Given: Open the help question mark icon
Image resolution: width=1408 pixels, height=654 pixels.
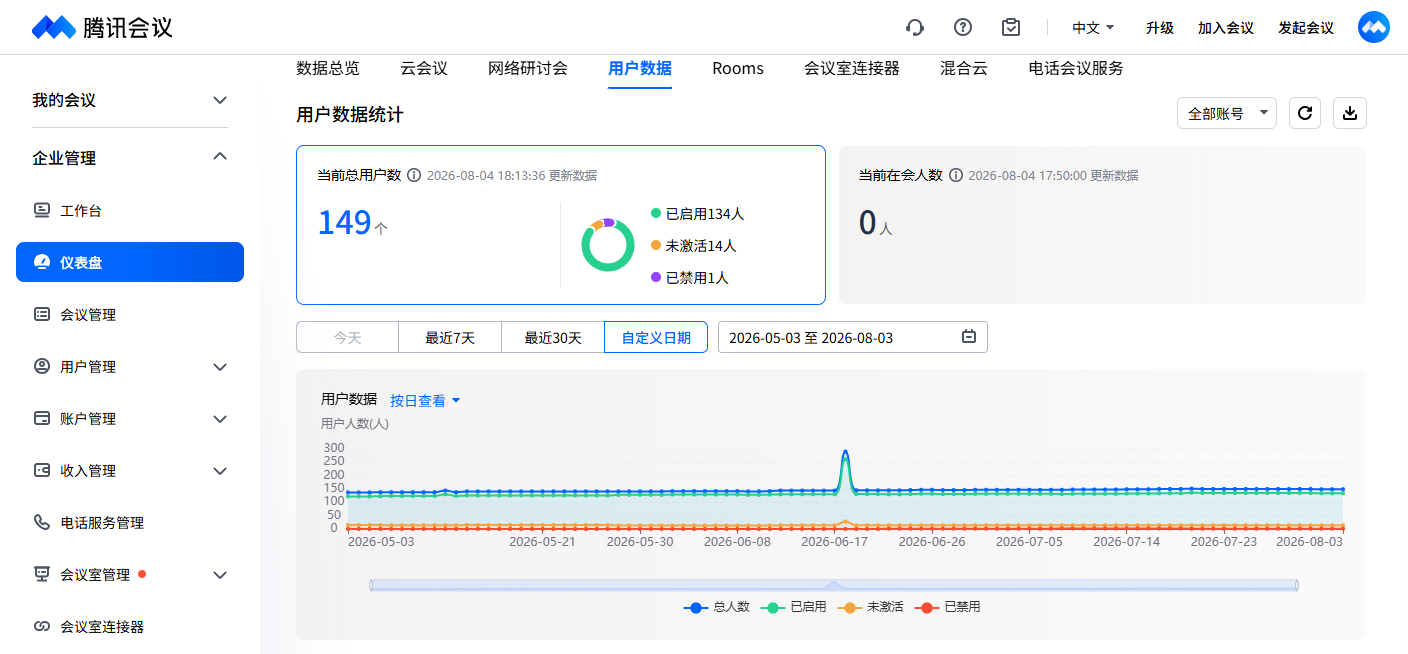Looking at the screenshot, I should click(963, 27).
